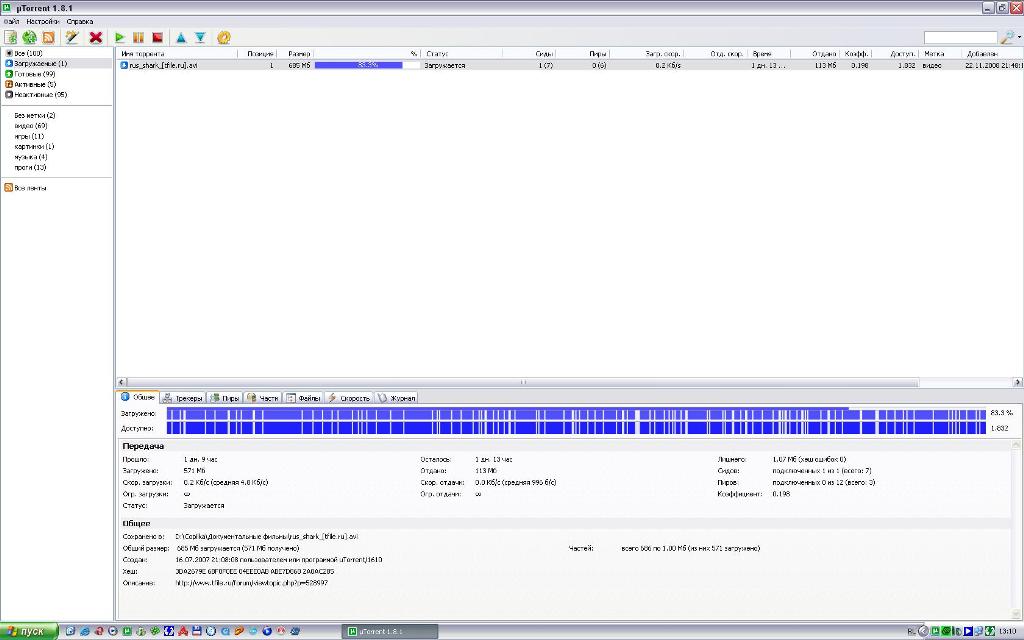Sort by the Размер column header
This screenshot has width=1024, height=640.
[296, 54]
